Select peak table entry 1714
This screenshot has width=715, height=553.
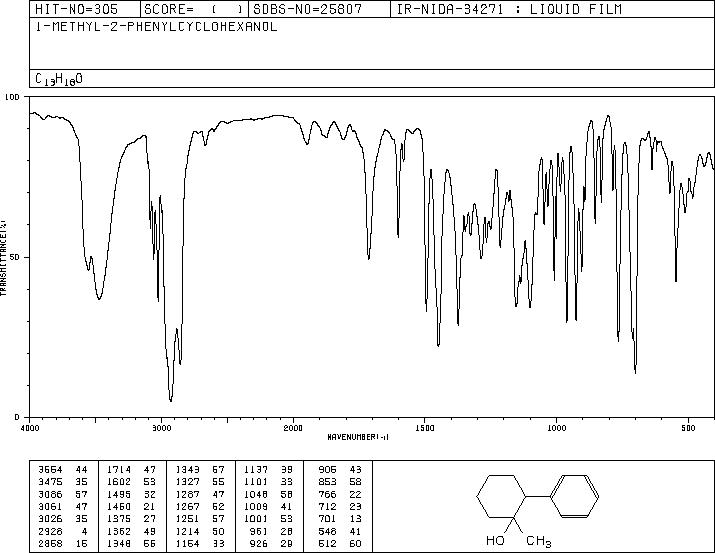131,470
